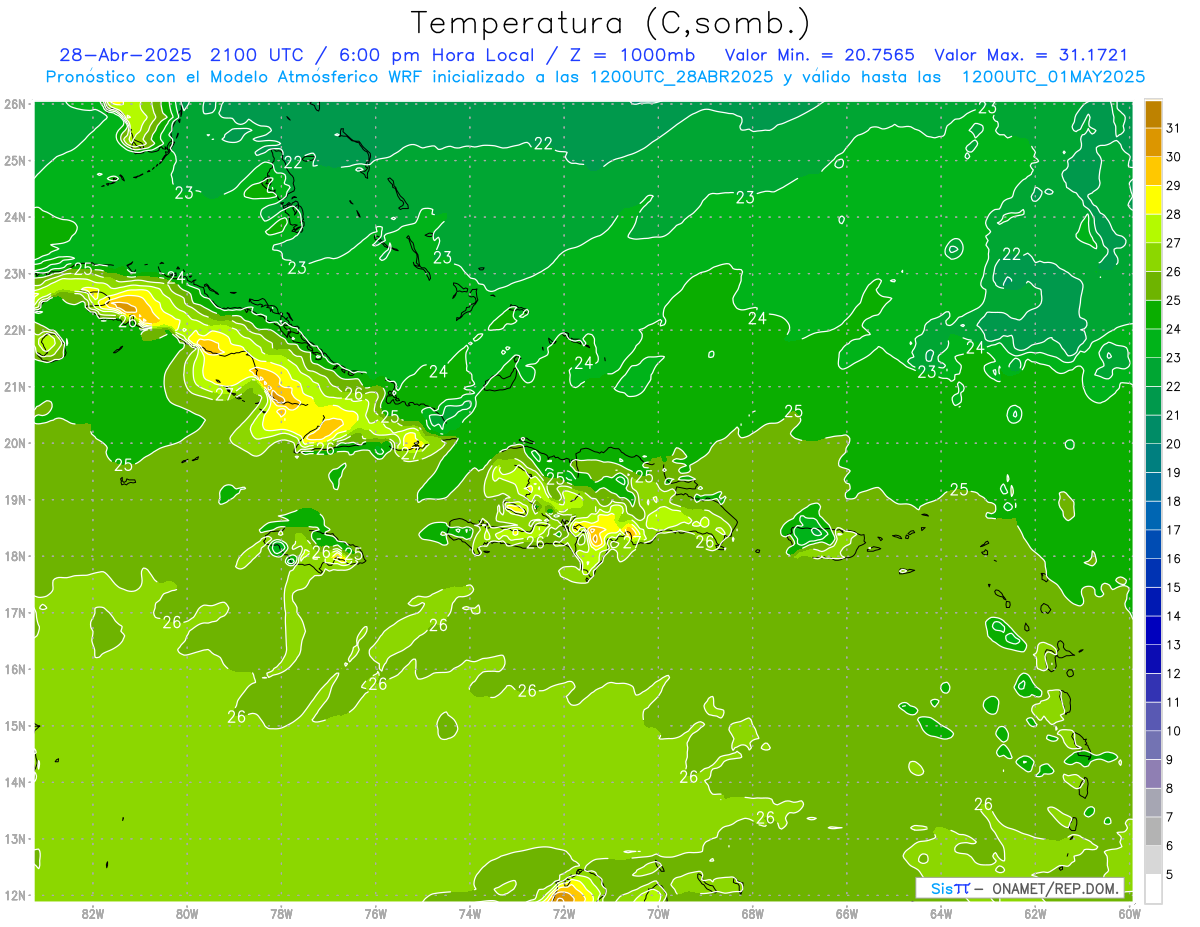Click the '19N' latitude axis label

(x=14, y=499)
